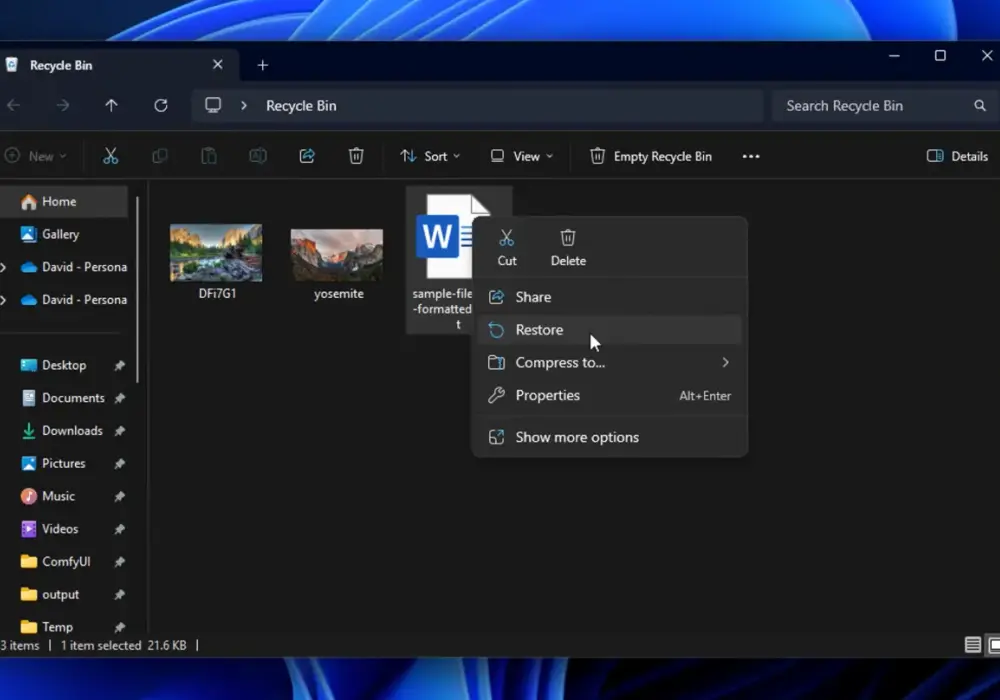Image resolution: width=1000 pixels, height=700 pixels.
Task: Open Desktop in sidebar
Action: [64, 365]
